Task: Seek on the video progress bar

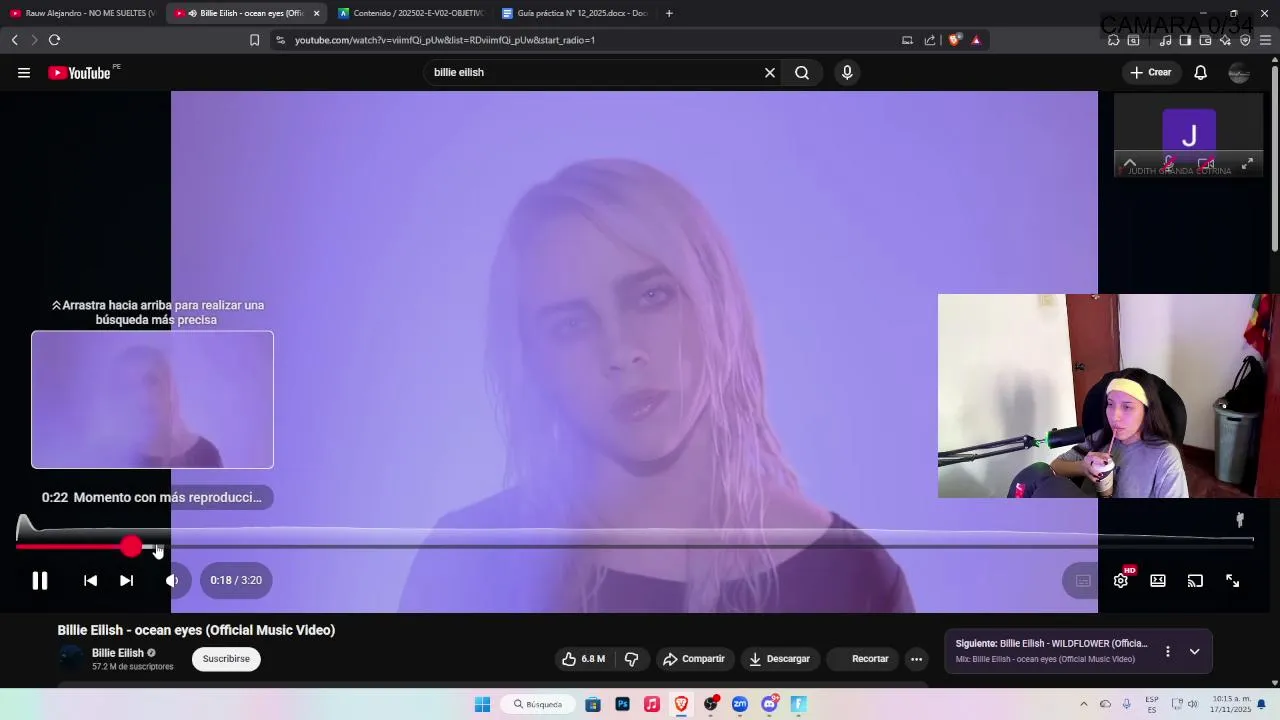Action: coord(634,546)
